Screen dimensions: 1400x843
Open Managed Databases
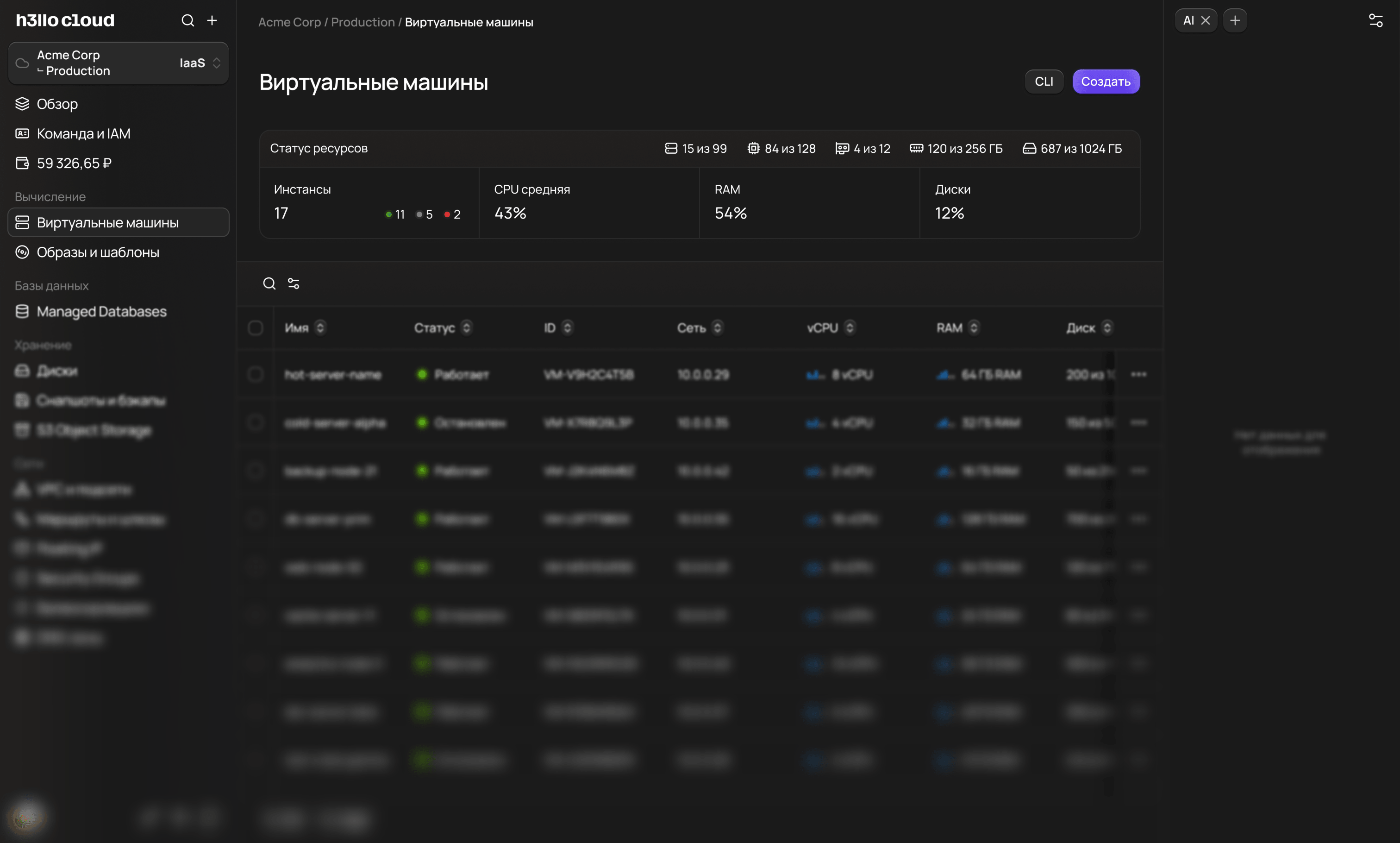click(118, 311)
